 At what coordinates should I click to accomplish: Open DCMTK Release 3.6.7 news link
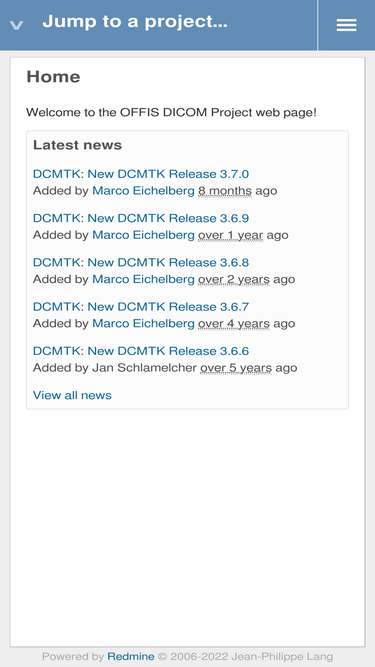click(x=141, y=307)
